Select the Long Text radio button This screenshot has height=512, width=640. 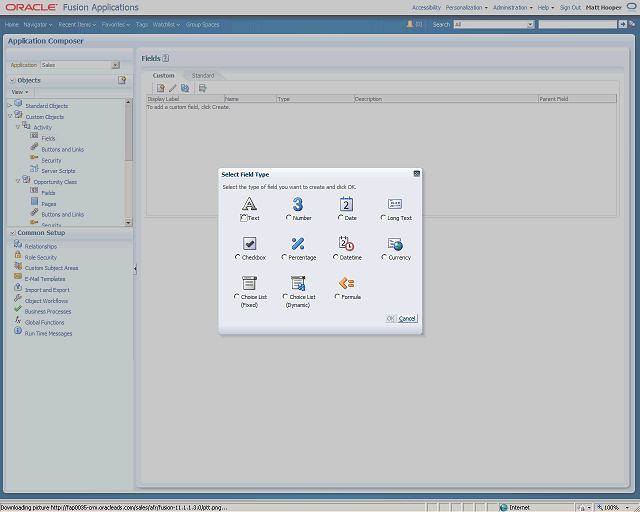383,218
